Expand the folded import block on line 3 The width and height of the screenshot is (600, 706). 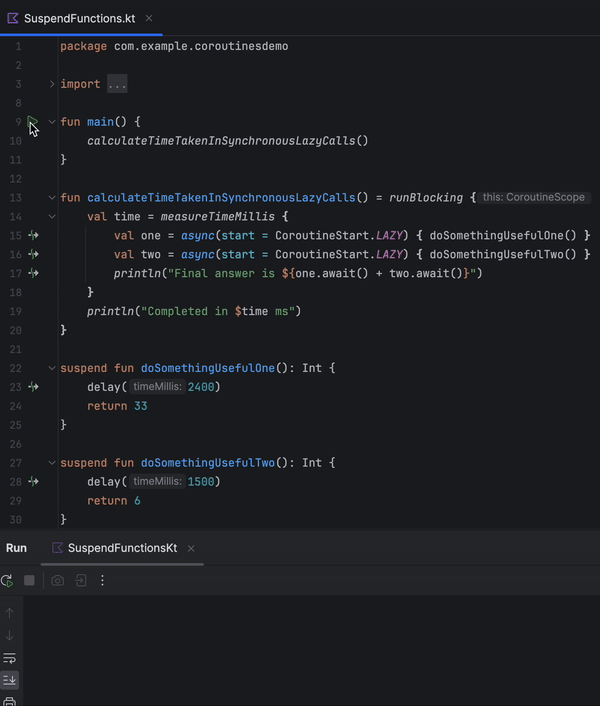(52, 85)
